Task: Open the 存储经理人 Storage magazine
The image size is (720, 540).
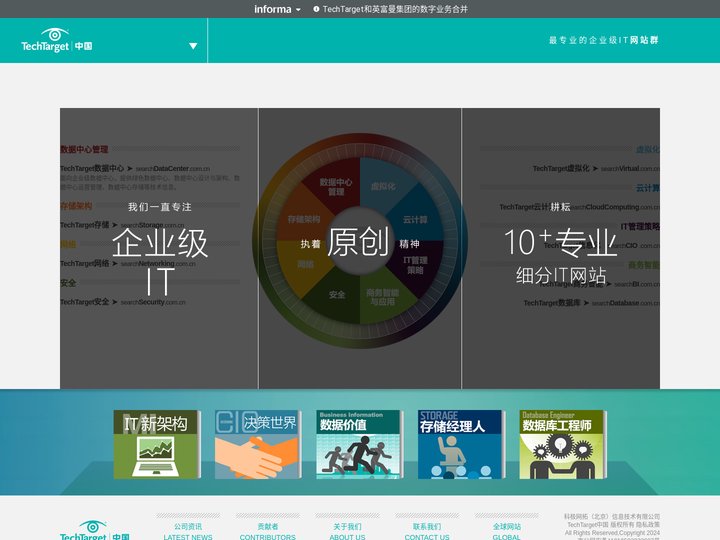Action: (461, 444)
